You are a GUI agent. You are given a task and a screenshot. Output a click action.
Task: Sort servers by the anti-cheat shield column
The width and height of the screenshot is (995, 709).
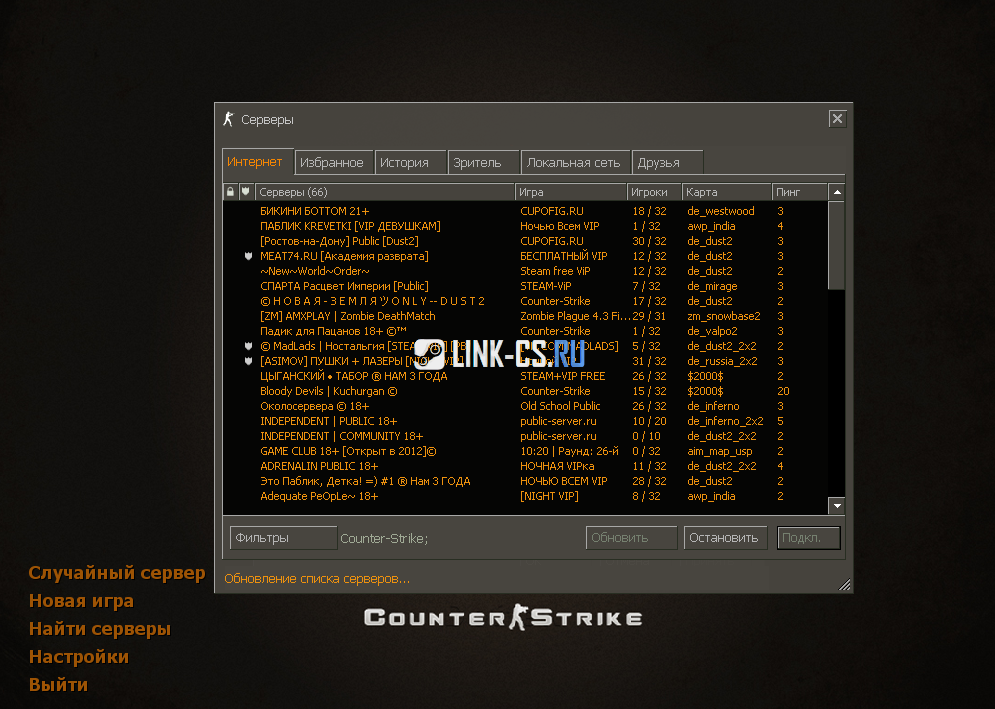pos(245,191)
